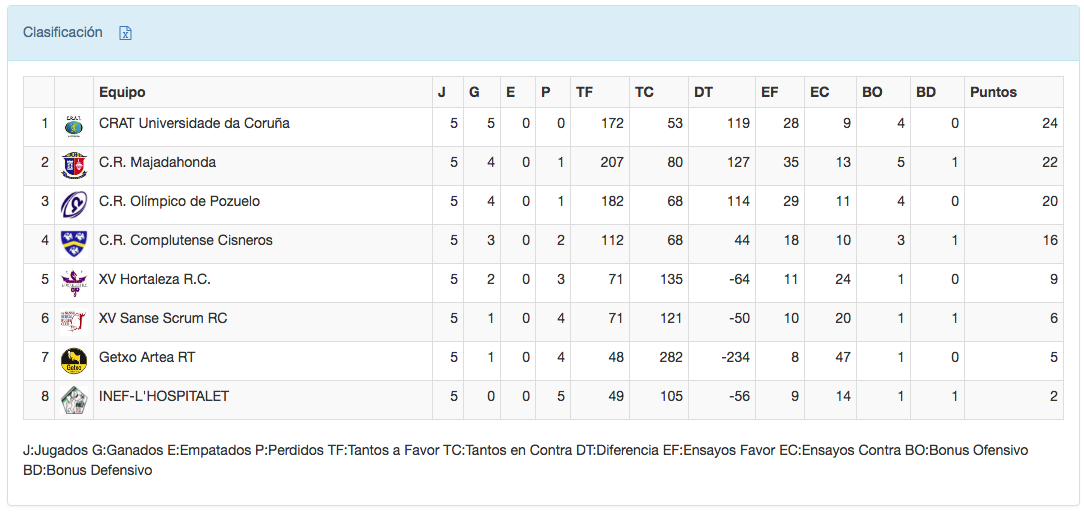Screen dimensions: 1084x513
Task: Click the Clasificación panel title
Action: (x=63, y=32)
